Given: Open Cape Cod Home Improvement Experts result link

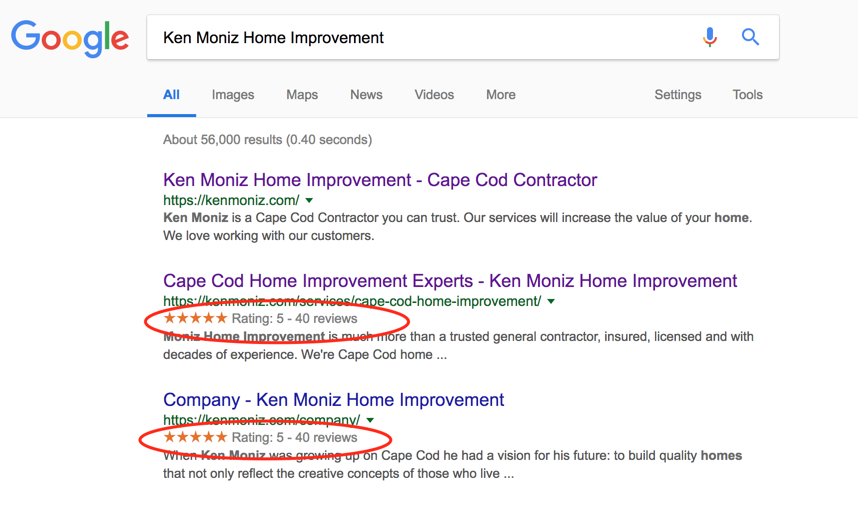Looking at the screenshot, I should click(x=450, y=281).
